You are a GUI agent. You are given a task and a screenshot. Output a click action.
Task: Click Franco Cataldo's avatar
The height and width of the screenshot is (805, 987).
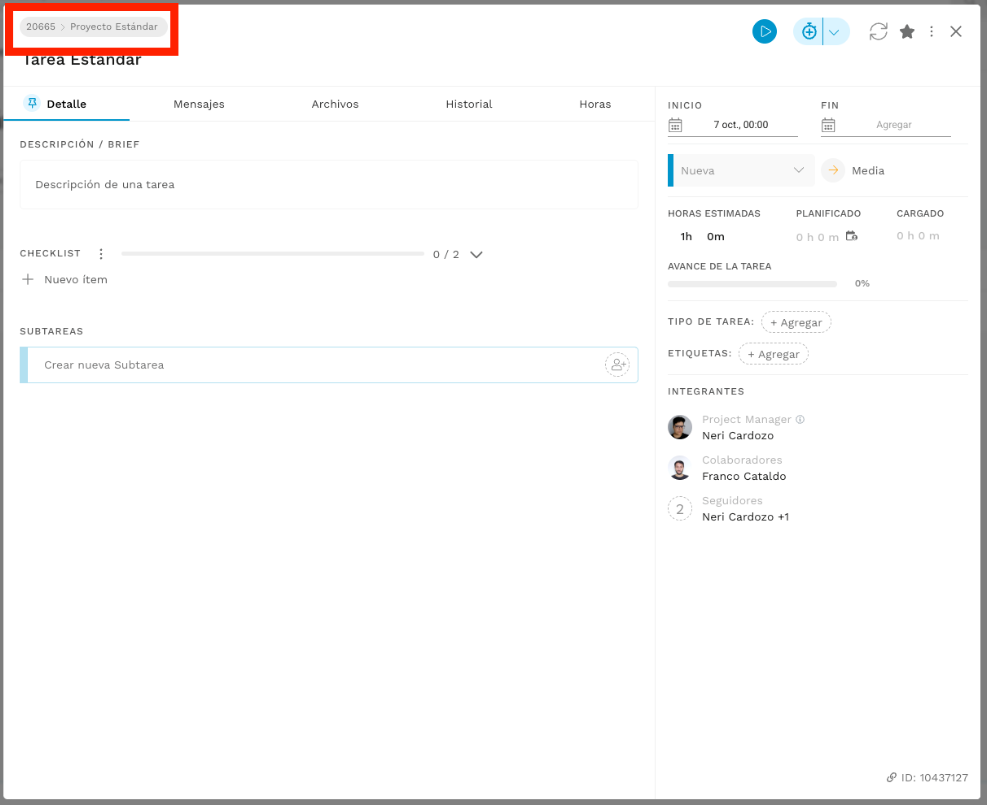click(x=680, y=468)
